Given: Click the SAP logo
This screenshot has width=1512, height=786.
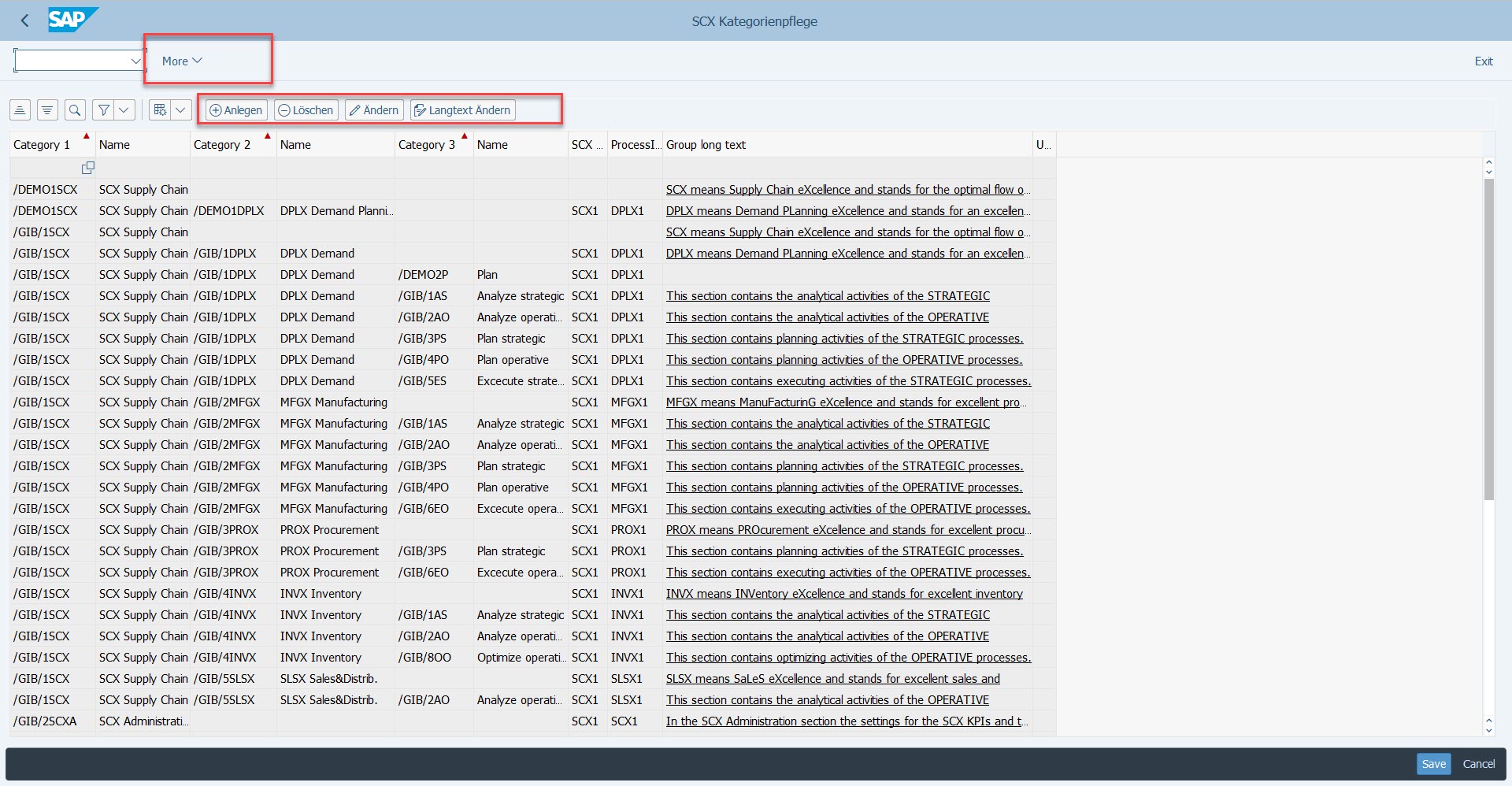Looking at the screenshot, I should 72,20.
